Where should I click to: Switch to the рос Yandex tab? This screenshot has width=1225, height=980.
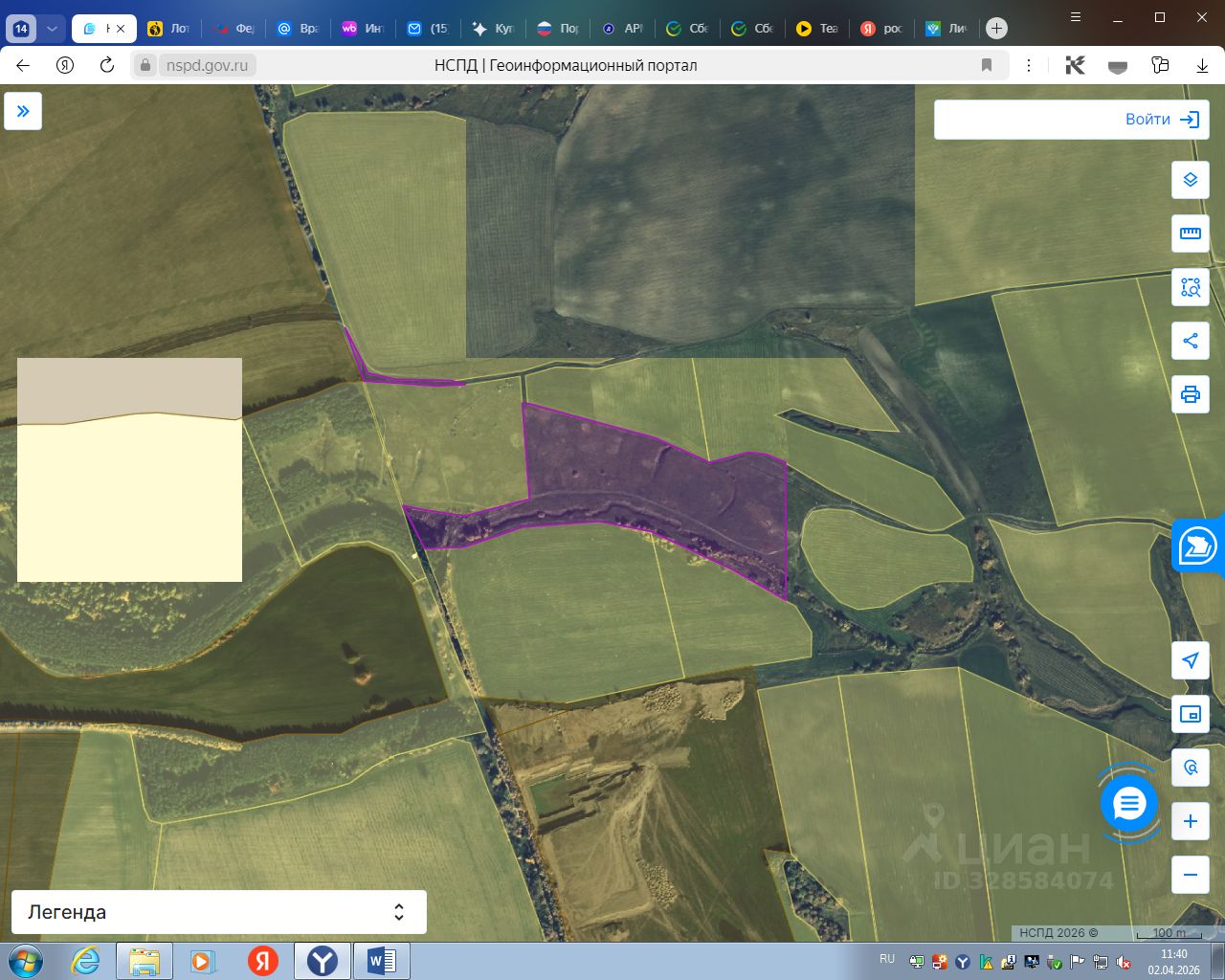pyautogui.click(x=881, y=29)
